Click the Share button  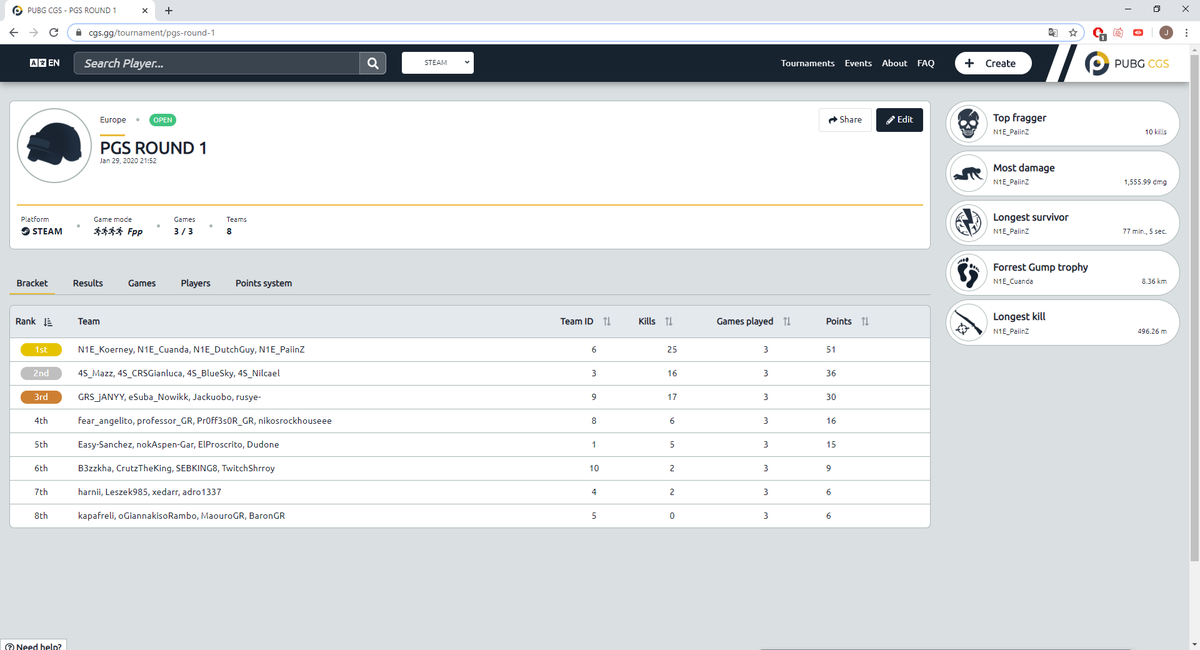pos(845,120)
